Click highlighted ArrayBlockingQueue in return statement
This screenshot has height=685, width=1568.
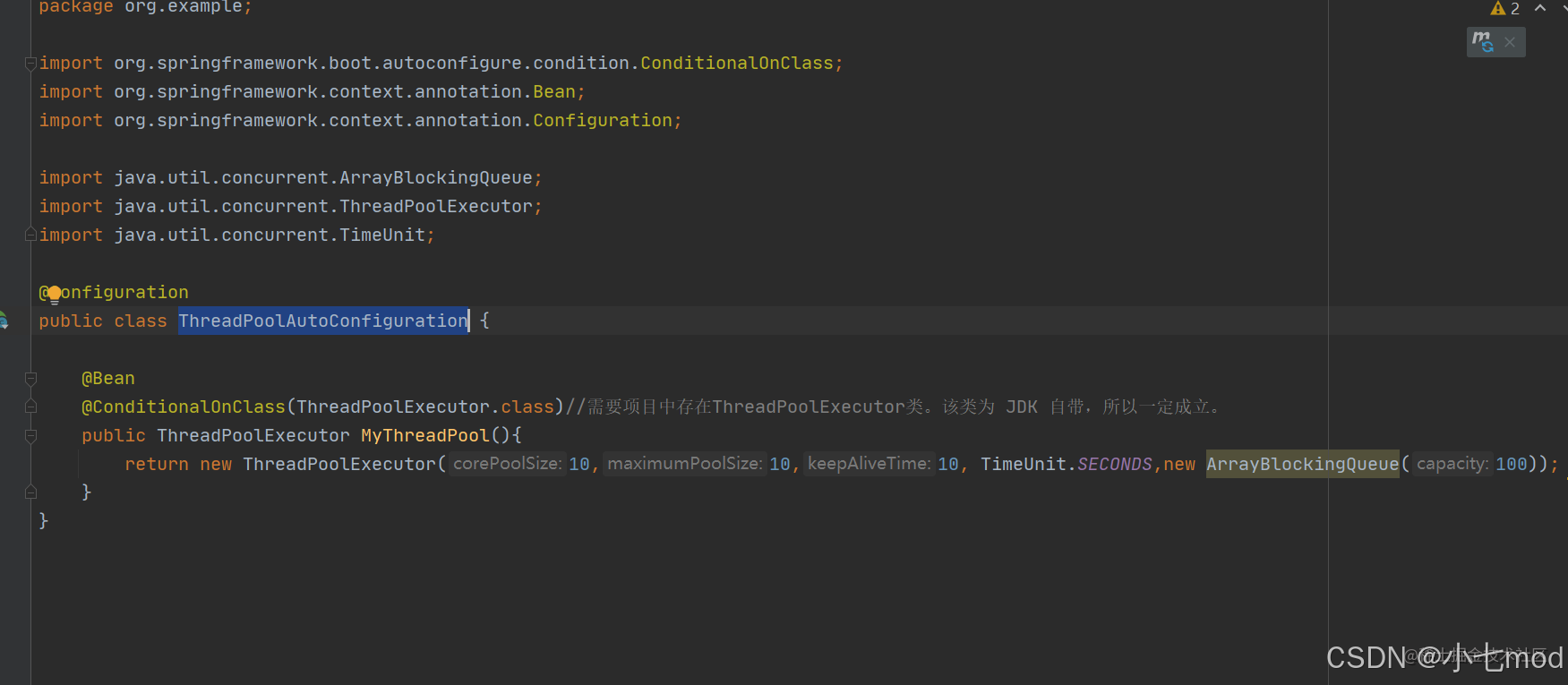(x=1303, y=465)
